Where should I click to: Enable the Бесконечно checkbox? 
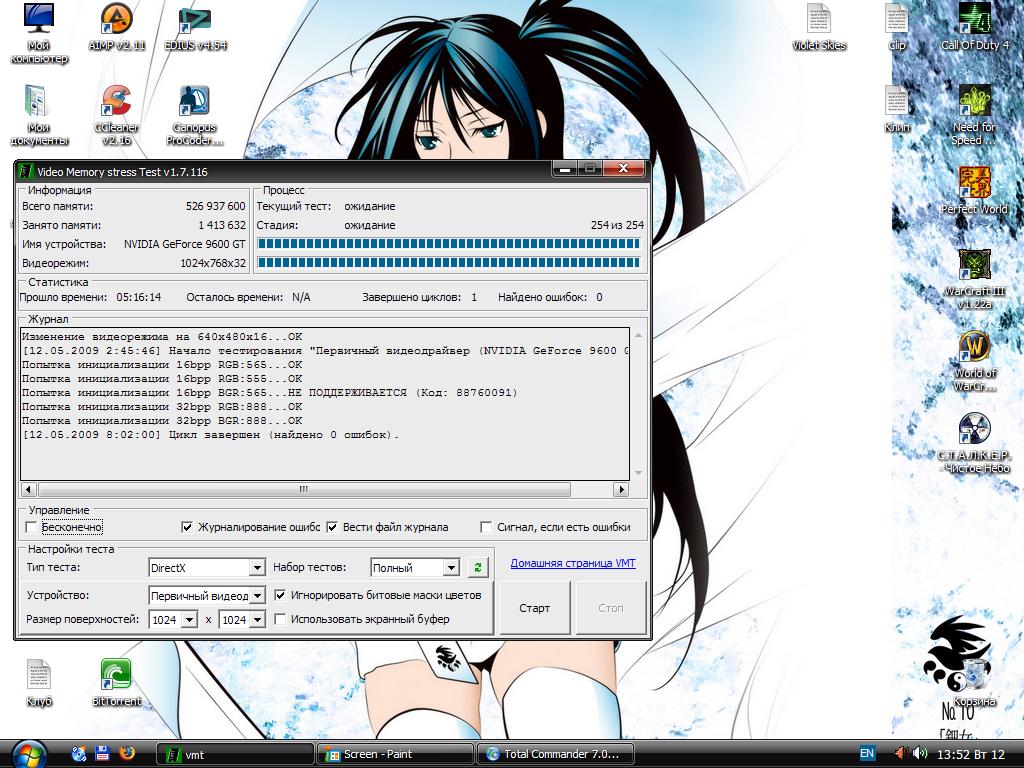click(32, 527)
